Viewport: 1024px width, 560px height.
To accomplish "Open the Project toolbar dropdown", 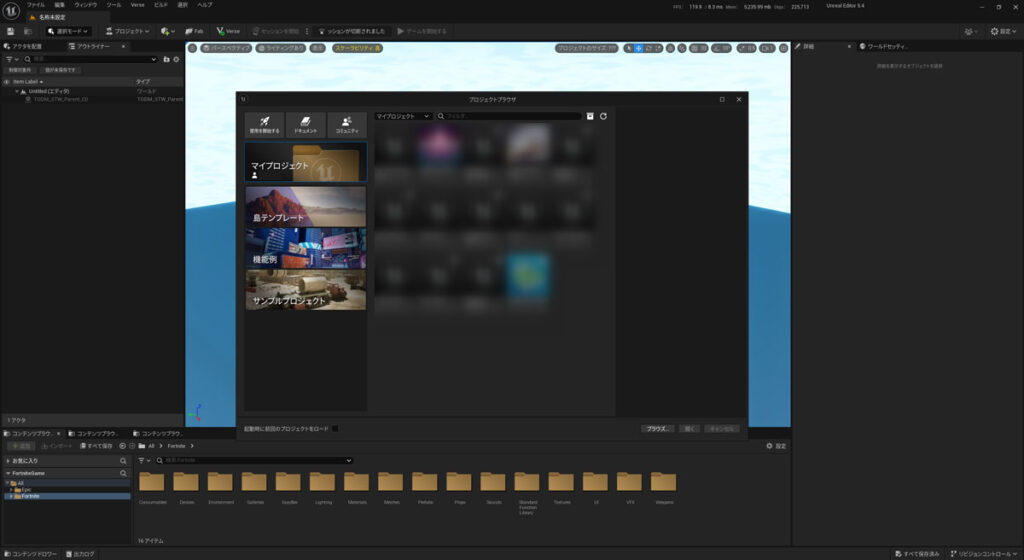I will [127, 31].
